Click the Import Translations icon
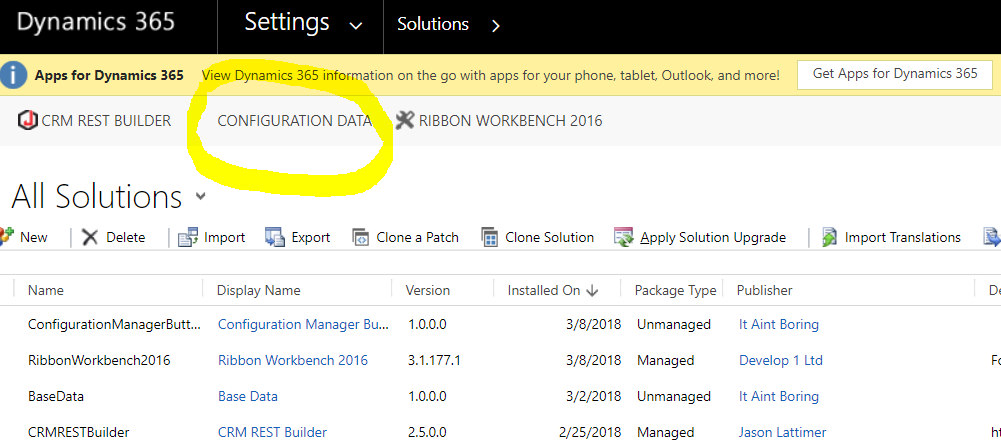Screen dimensions: 1001x442 [x=829, y=238]
